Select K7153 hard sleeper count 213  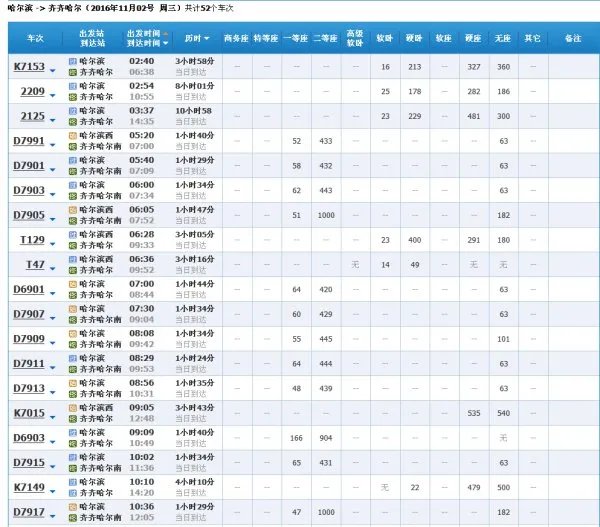(415, 67)
